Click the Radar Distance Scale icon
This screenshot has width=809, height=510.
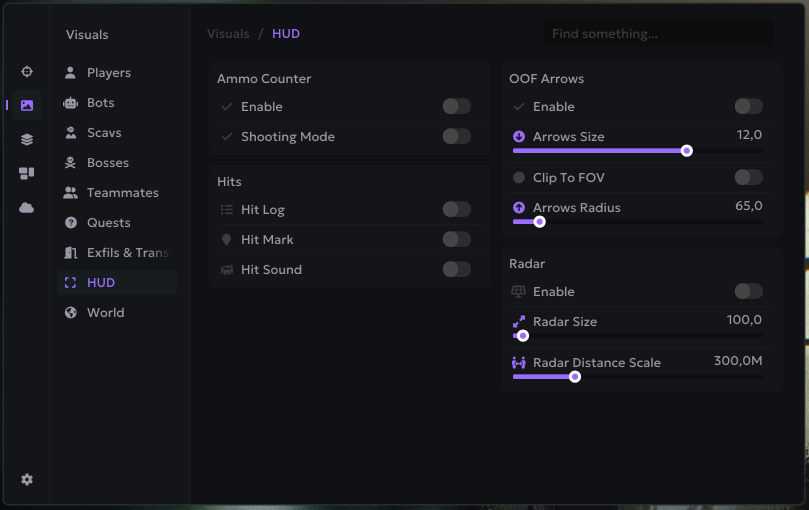(x=519, y=363)
